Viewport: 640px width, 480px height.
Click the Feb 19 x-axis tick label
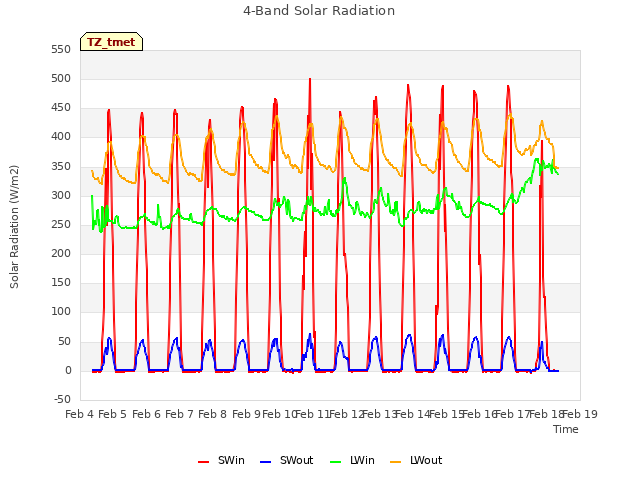coord(580,414)
